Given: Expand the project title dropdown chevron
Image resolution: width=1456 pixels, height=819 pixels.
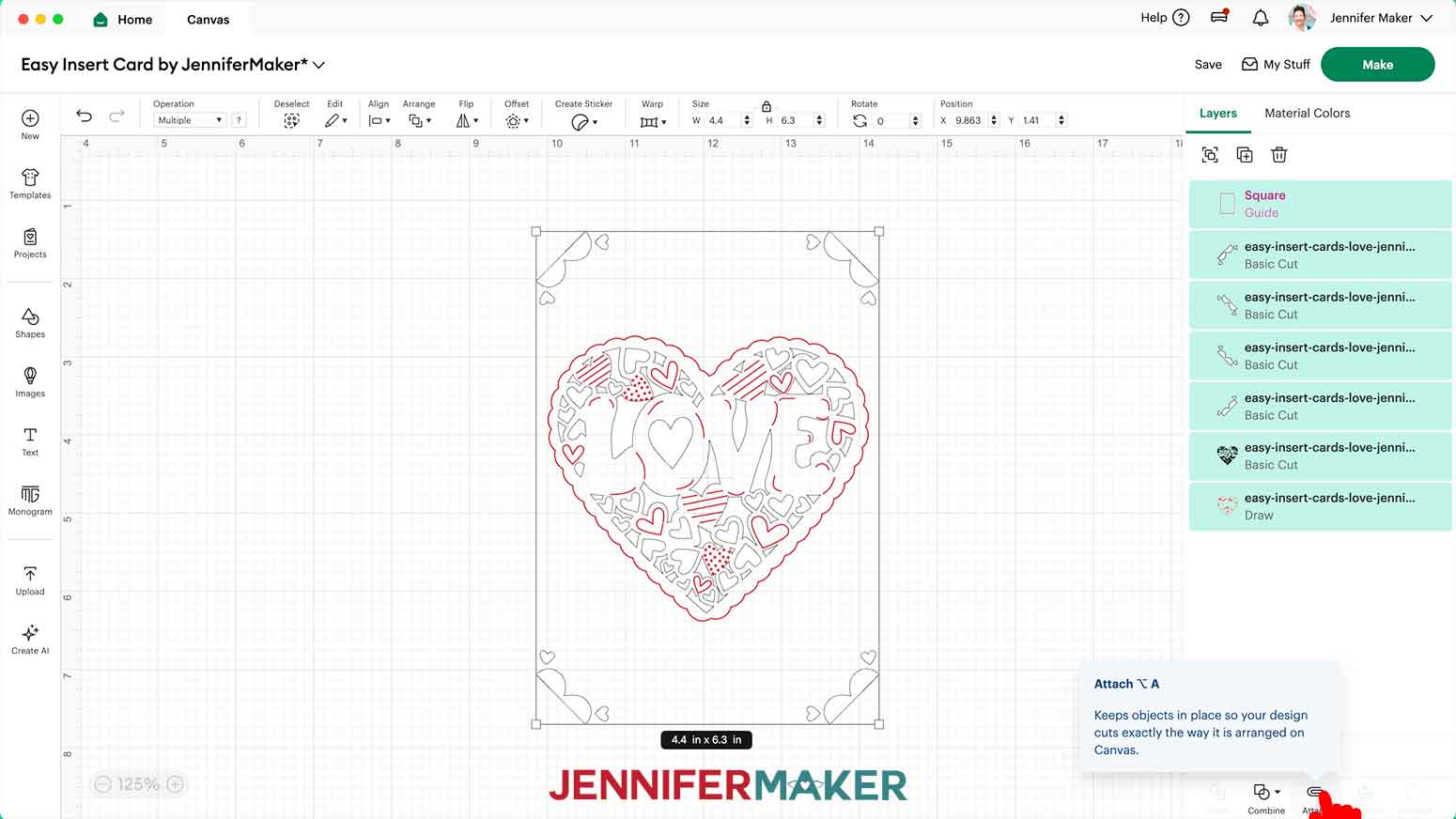Looking at the screenshot, I should pos(319,65).
